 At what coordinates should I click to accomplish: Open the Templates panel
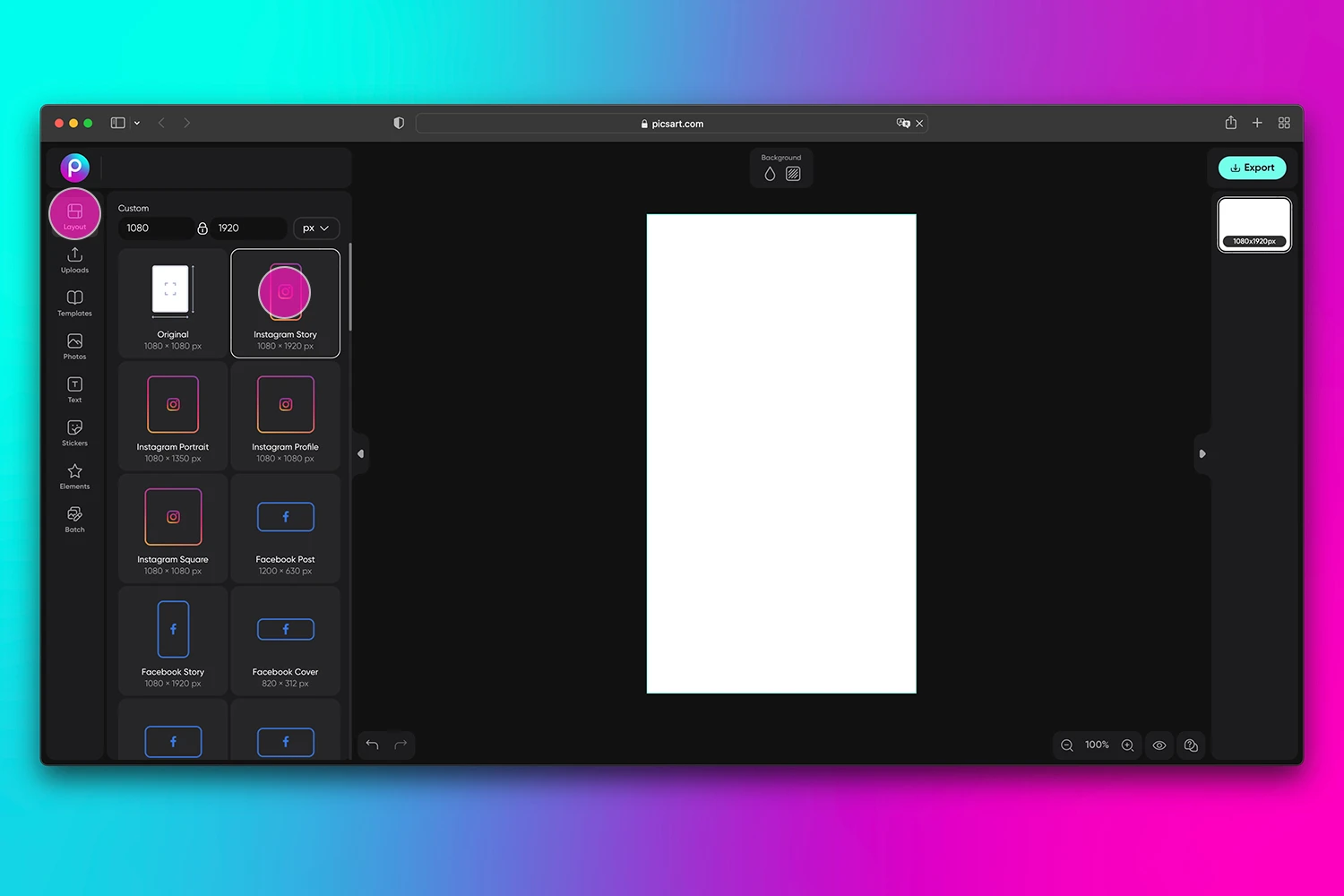click(74, 302)
